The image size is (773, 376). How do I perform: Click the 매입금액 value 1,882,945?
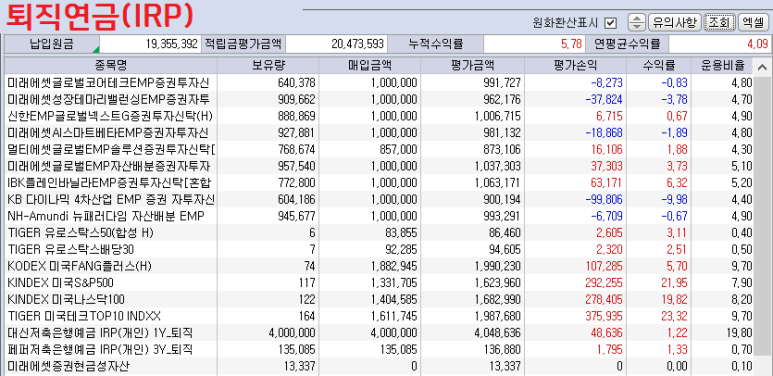(394, 267)
